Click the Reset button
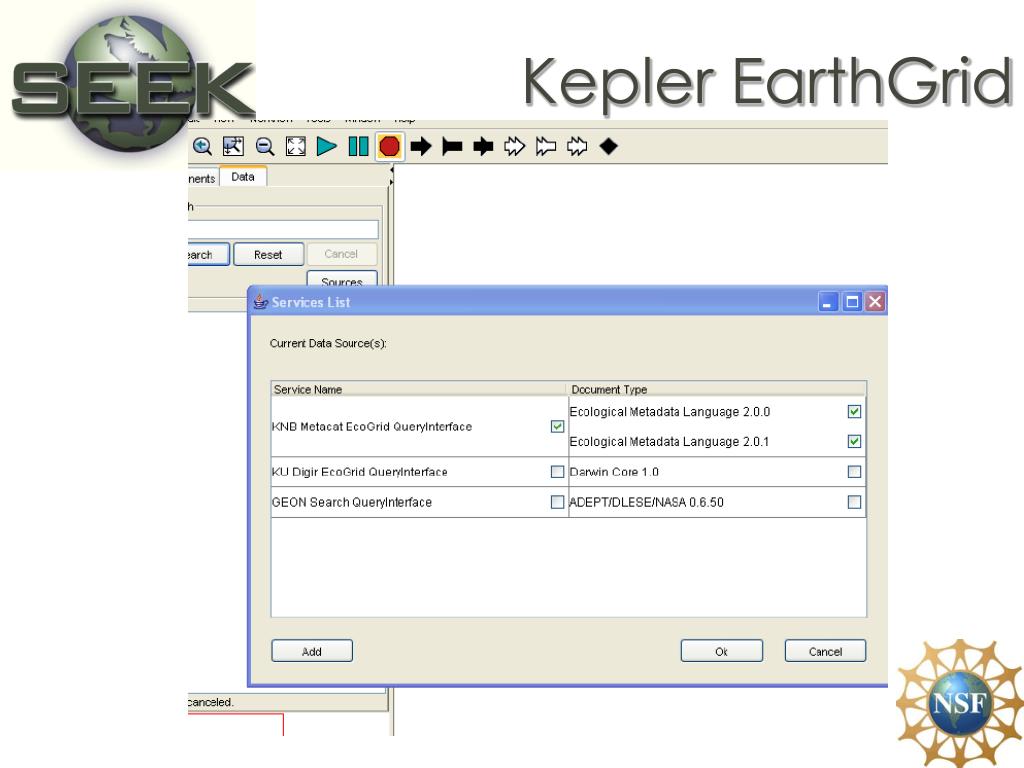Image resolution: width=1024 pixels, height=768 pixels. tap(268, 254)
